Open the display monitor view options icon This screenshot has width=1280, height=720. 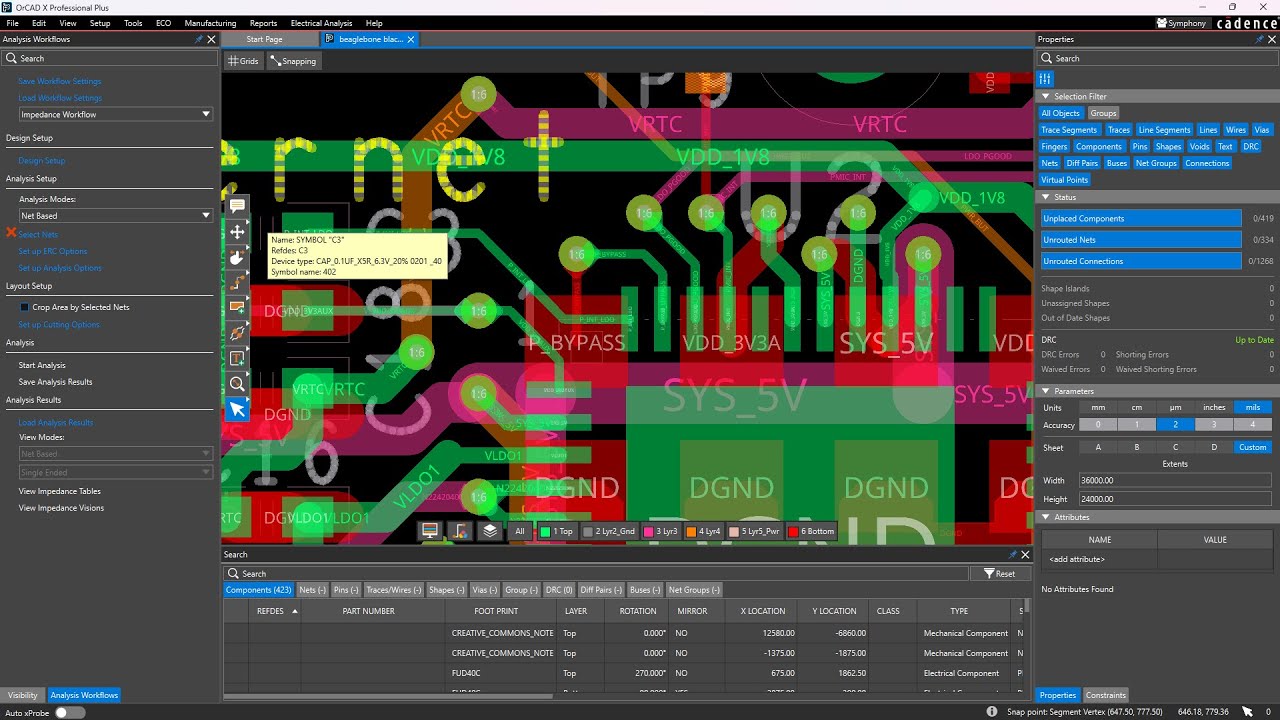430,531
